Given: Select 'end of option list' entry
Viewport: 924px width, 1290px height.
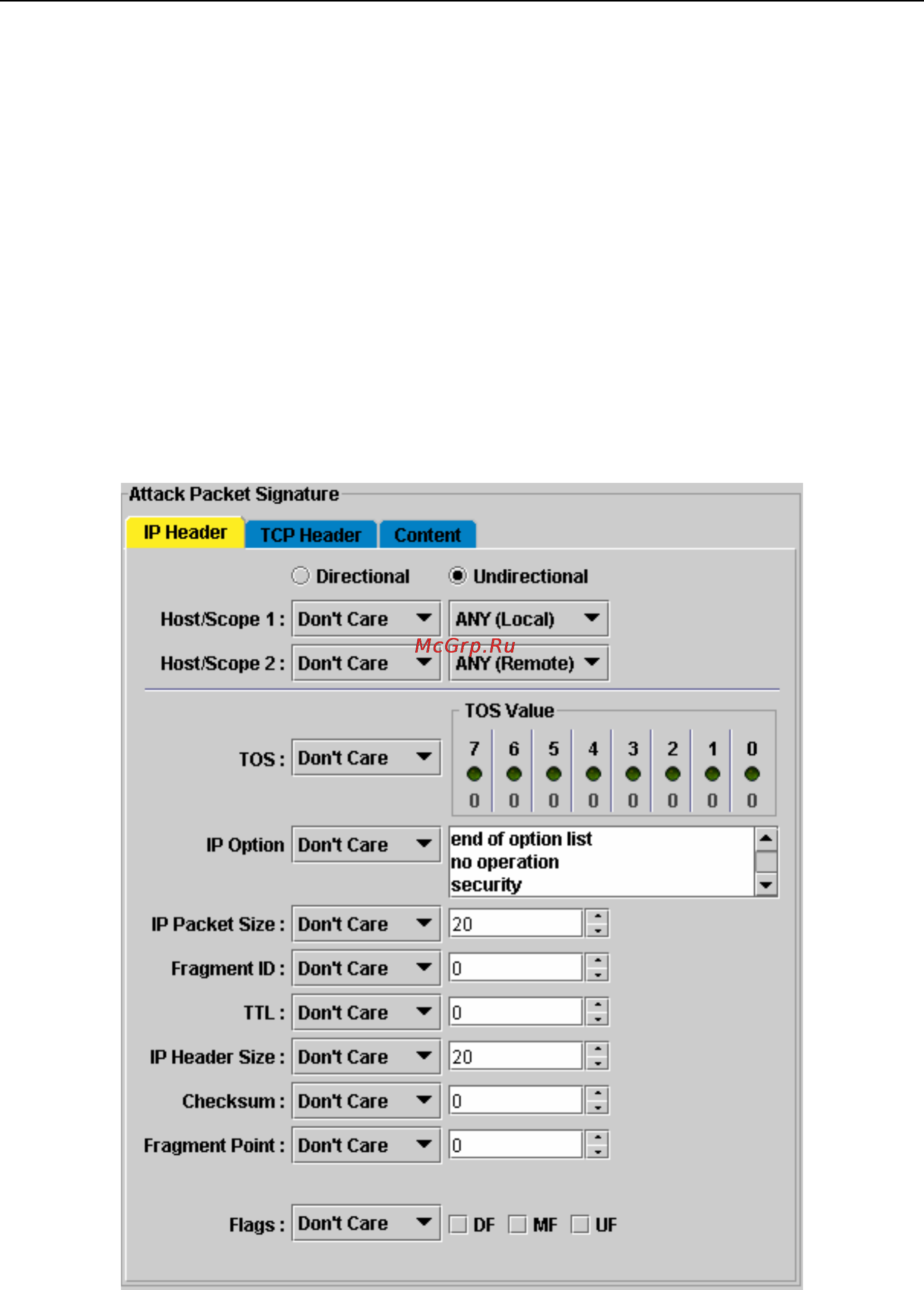Looking at the screenshot, I should tap(602, 839).
